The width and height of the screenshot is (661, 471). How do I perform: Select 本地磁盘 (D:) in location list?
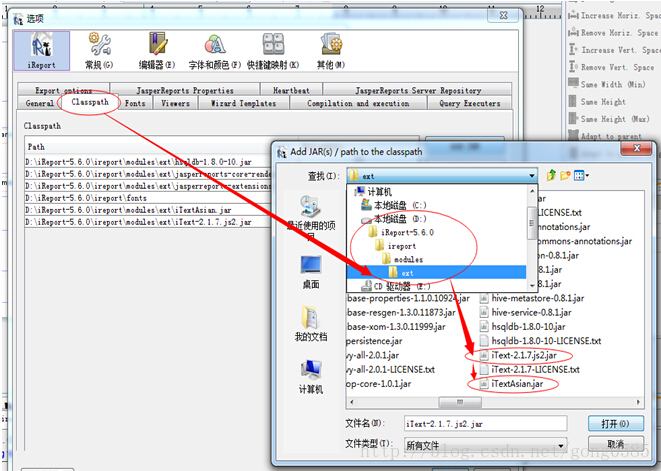click(x=436, y=219)
